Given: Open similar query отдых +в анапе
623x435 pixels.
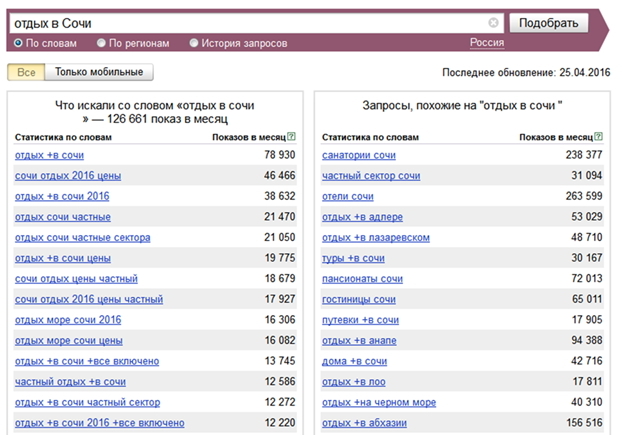Looking at the screenshot, I should click(359, 340).
